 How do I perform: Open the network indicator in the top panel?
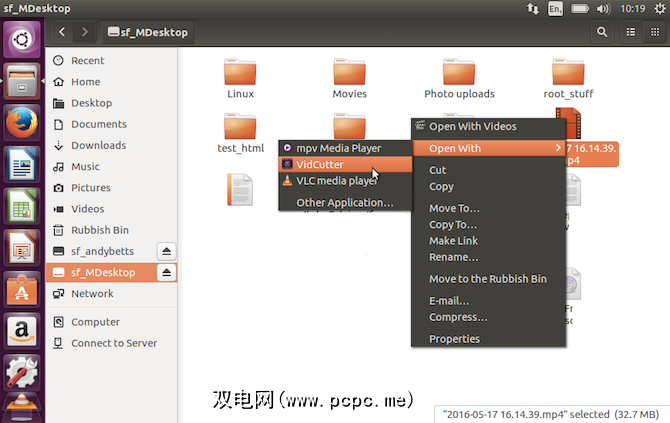tap(533, 9)
